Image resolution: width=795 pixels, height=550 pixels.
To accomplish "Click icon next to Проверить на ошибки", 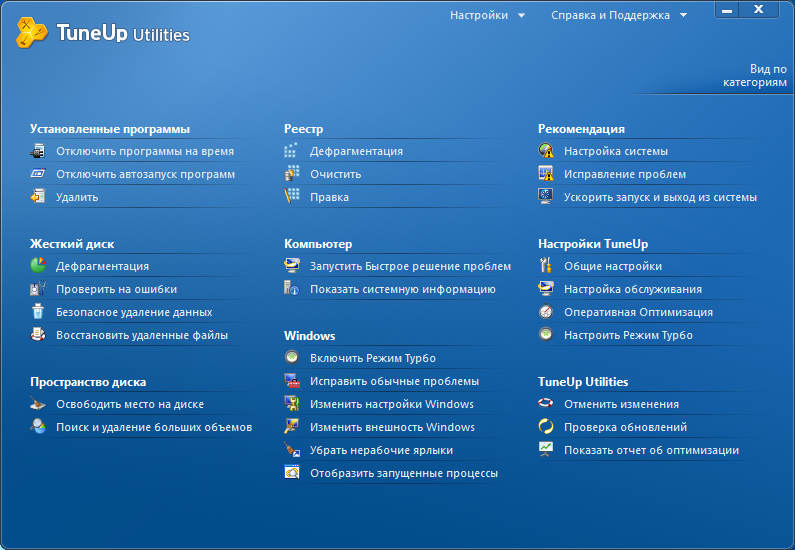I will [38, 288].
